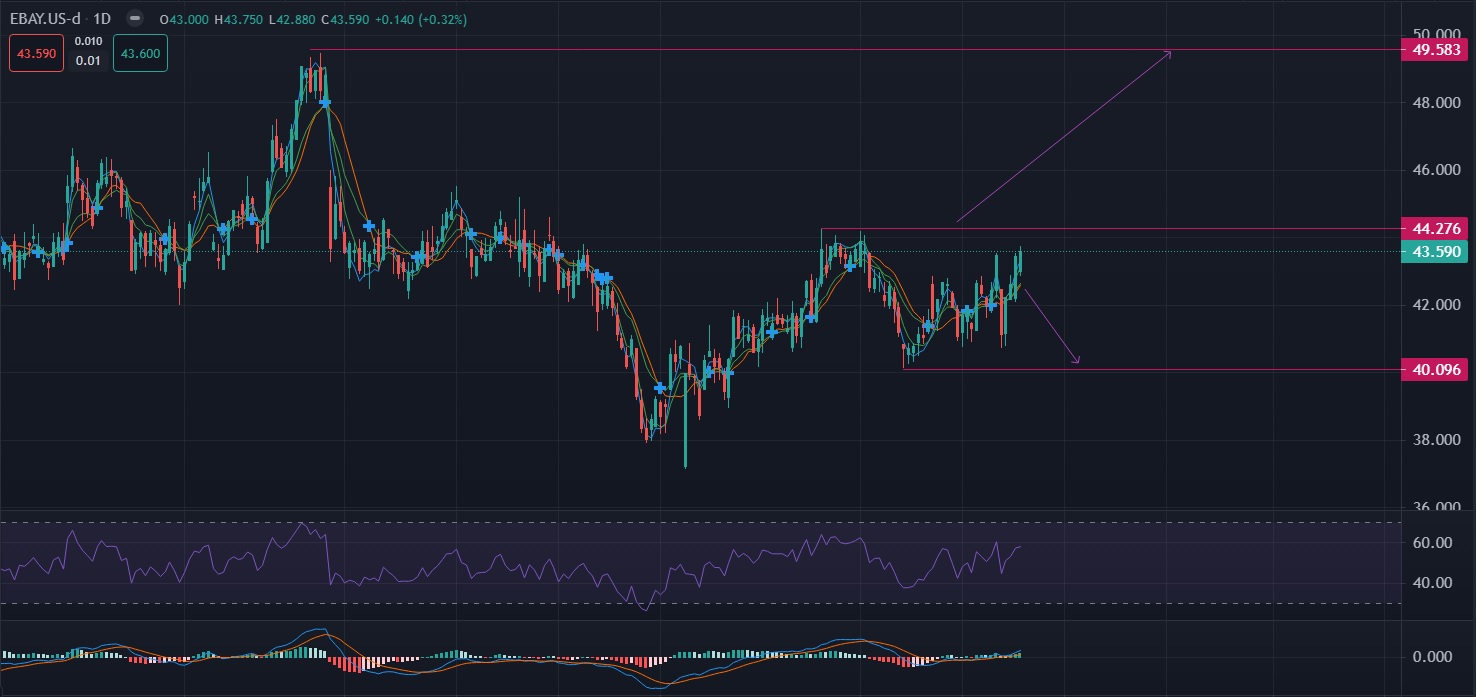This screenshot has height=697, width=1476.
Task: Click the red 43.590 sell price button
Action: coord(36,53)
